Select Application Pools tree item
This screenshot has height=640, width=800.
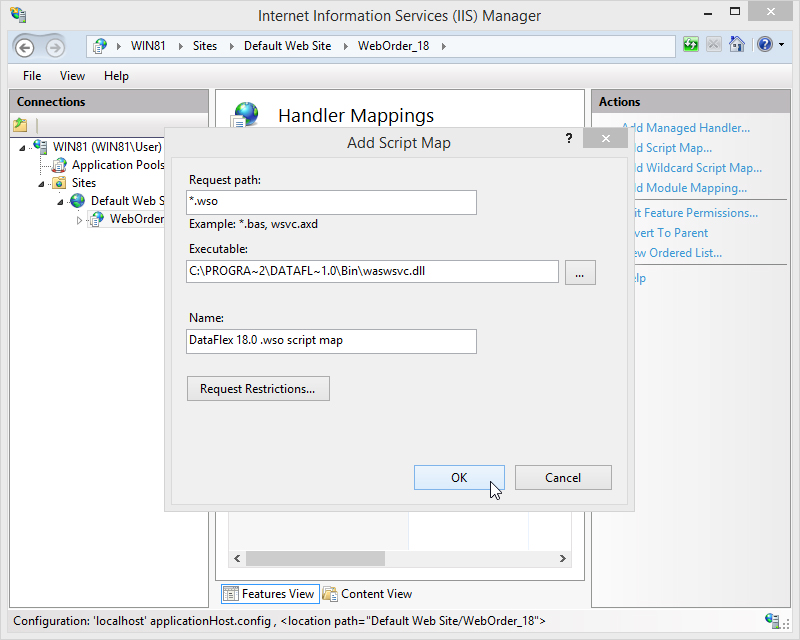click(x=118, y=165)
